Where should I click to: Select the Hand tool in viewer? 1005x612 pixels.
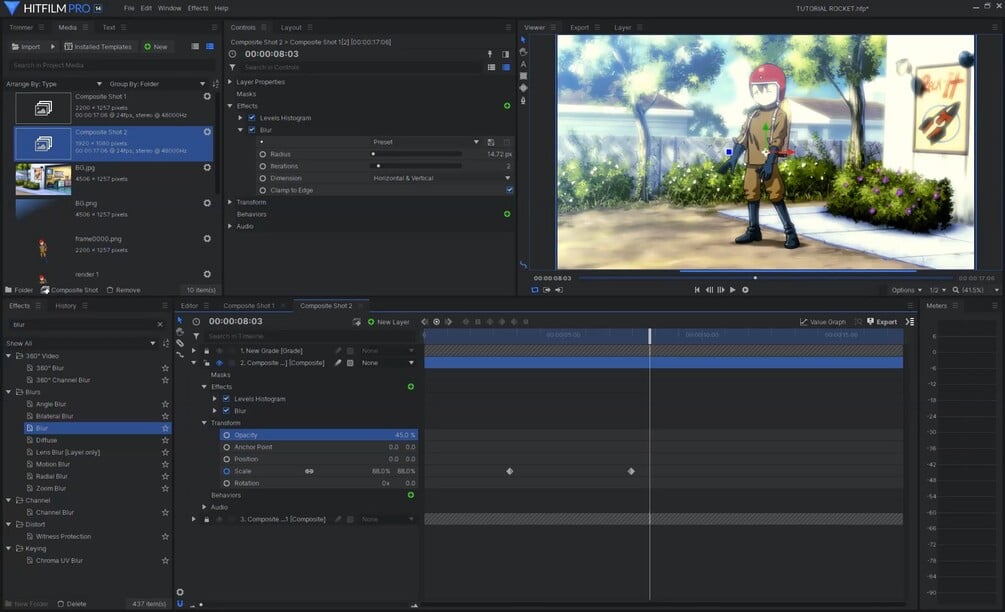[x=523, y=52]
